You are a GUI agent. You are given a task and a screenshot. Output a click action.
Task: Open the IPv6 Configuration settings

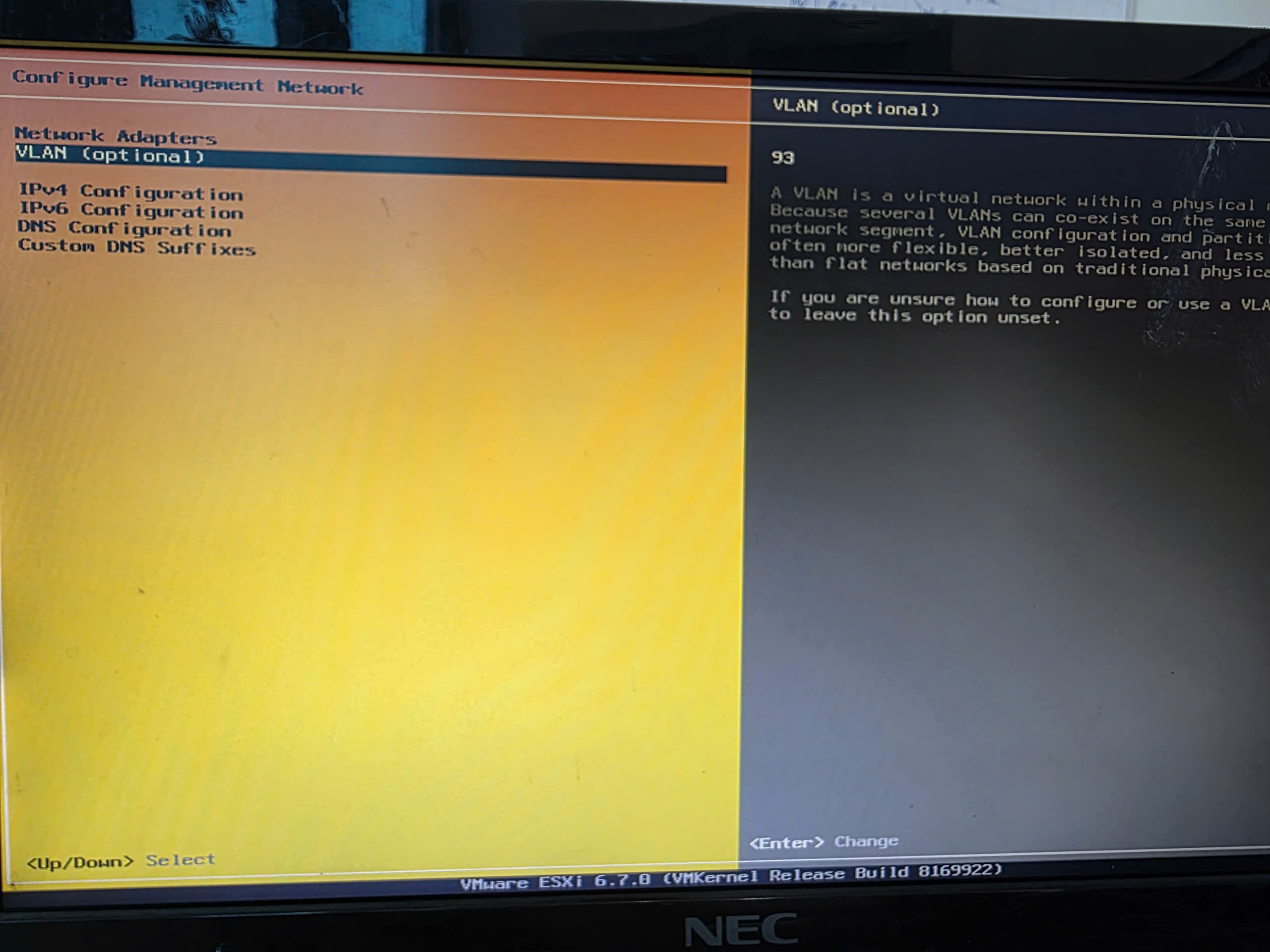click(132, 212)
